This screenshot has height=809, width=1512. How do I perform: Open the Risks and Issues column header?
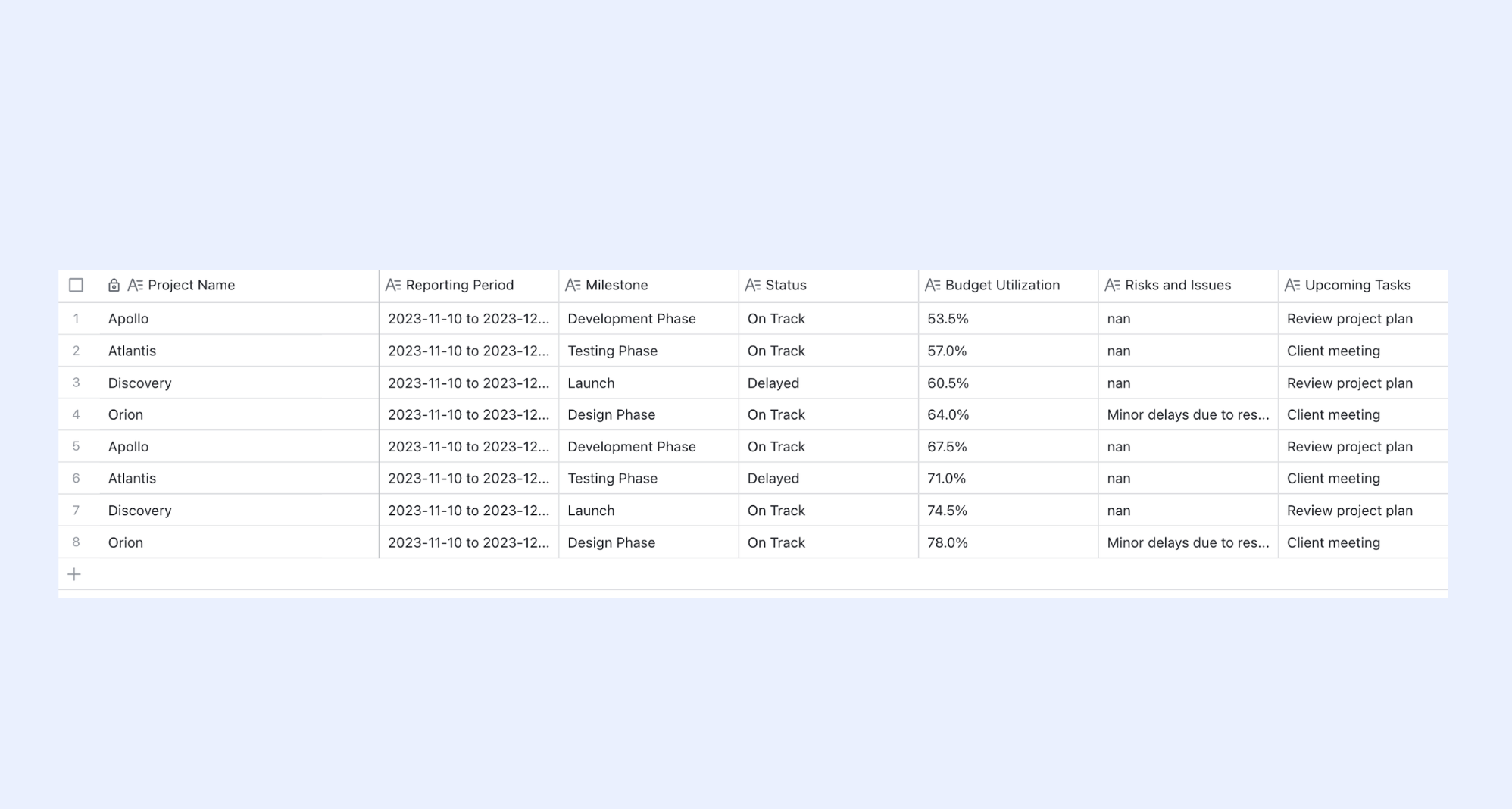[x=1188, y=286]
